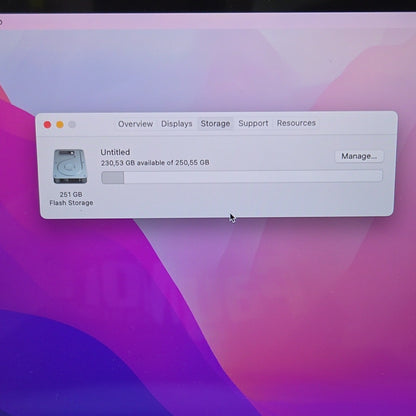Open the Resources tab

tap(296, 123)
